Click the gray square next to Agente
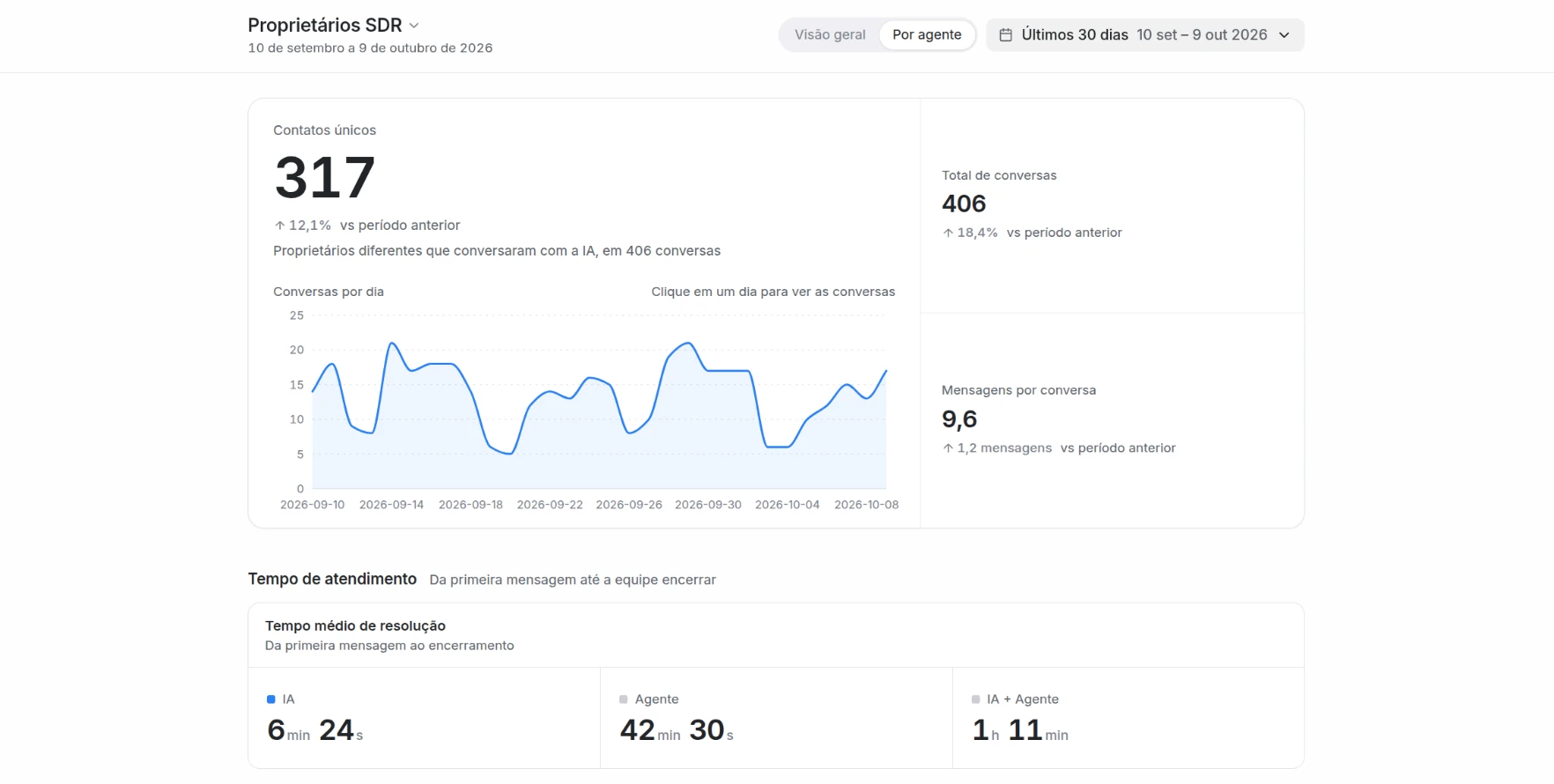 point(624,699)
